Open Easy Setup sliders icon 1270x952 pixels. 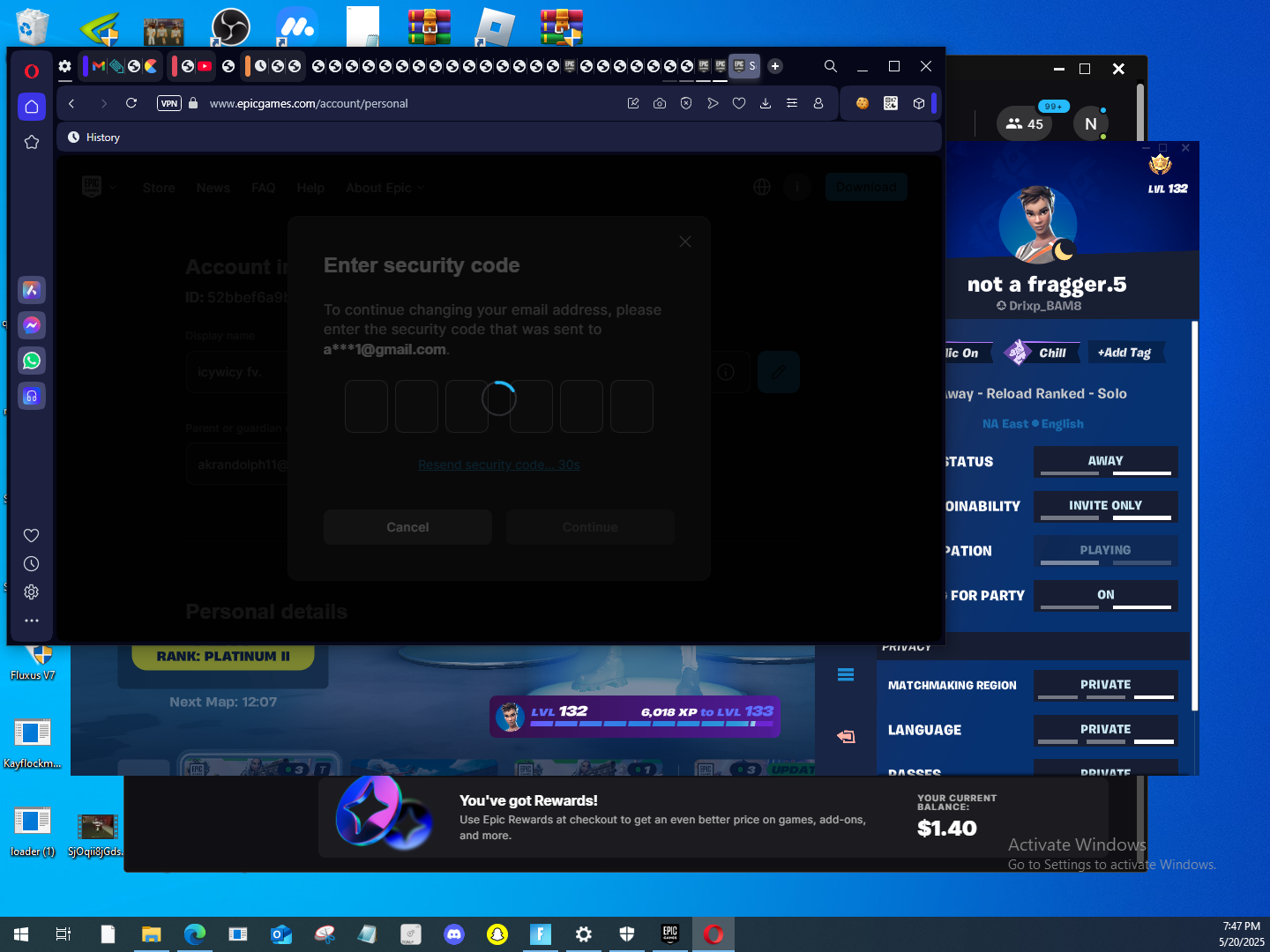coord(792,103)
